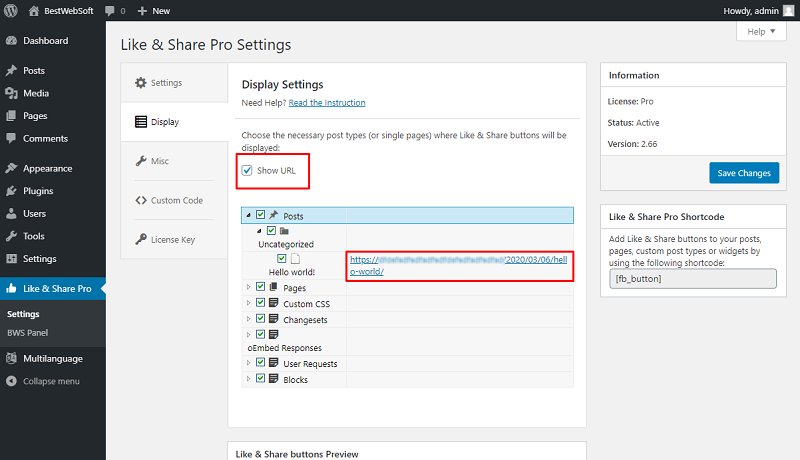Toggle the Uncategorized category checkbox
The width and height of the screenshot is (800, 460).
pyautogui.click(x=271, y=231)
